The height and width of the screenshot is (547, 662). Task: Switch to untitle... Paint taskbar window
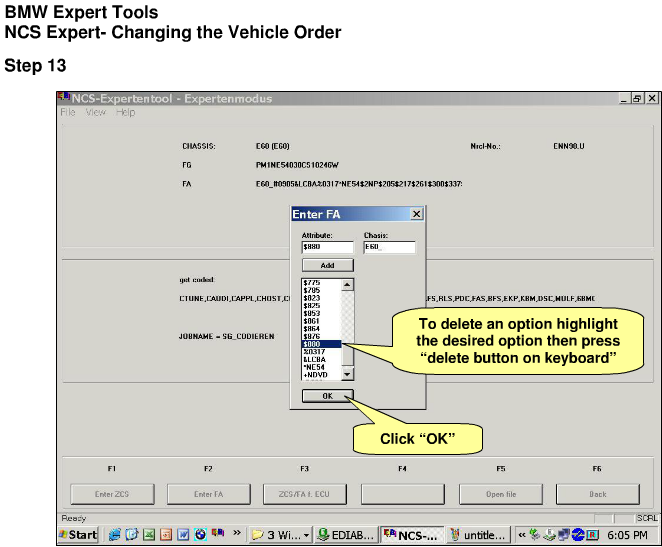pos(478,535)
